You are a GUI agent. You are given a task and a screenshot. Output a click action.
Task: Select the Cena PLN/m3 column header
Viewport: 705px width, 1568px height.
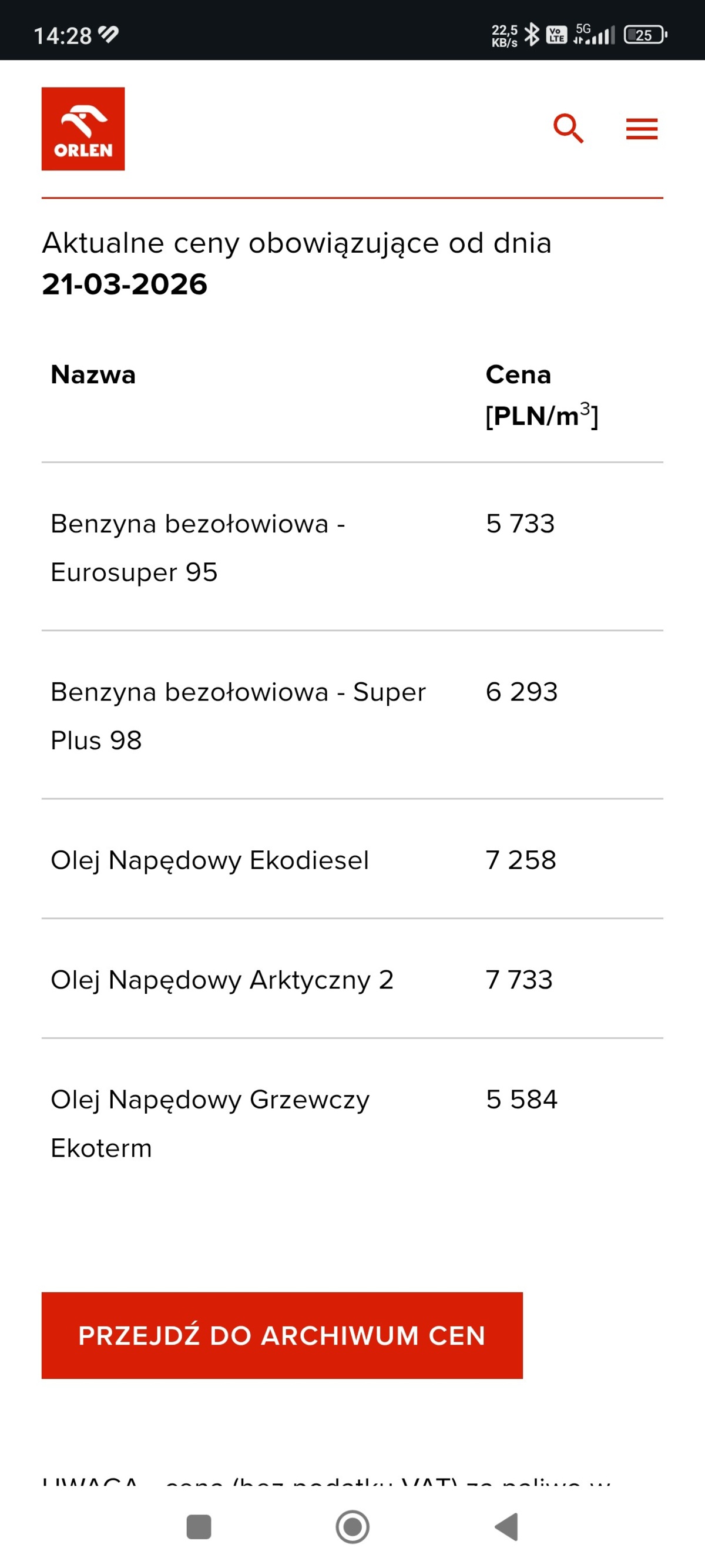540,396
